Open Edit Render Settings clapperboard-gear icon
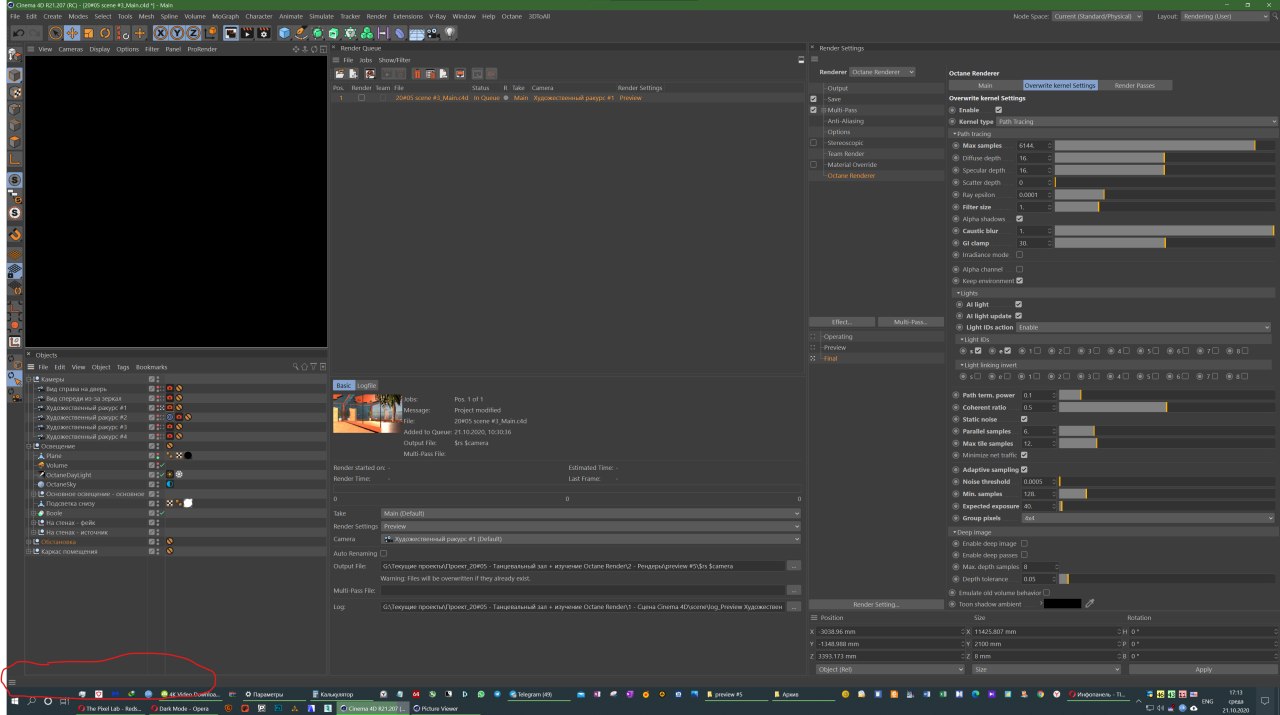 pos(264,33)
